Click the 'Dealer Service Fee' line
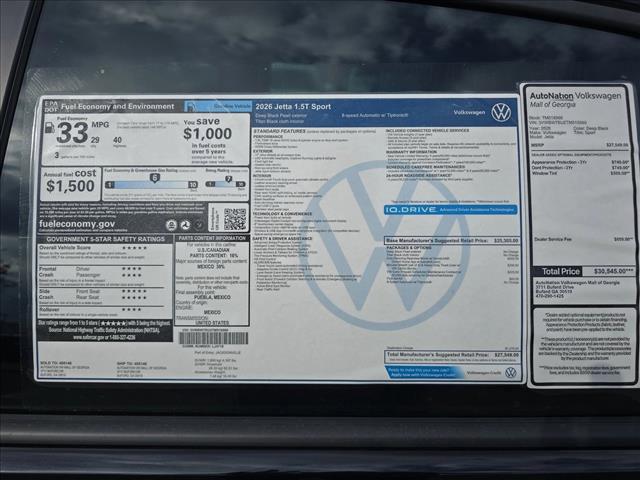Screen dimensions: 640x480 582,240
